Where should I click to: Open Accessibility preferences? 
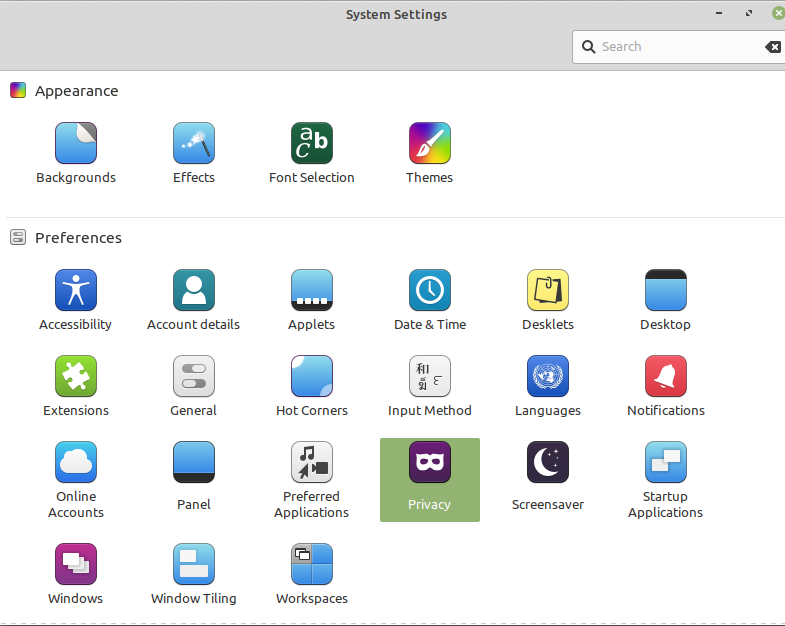(76, 291)
